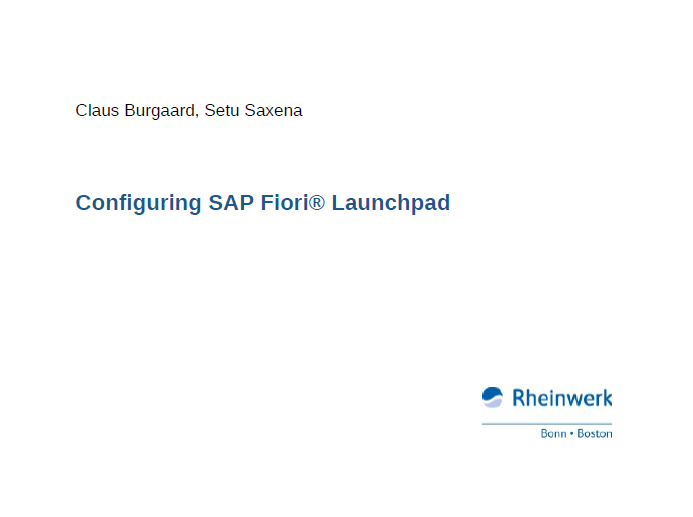This screenshot has width=693, height=517.
Task: Click the capital R in Rheinwerk
Action: 518,398
